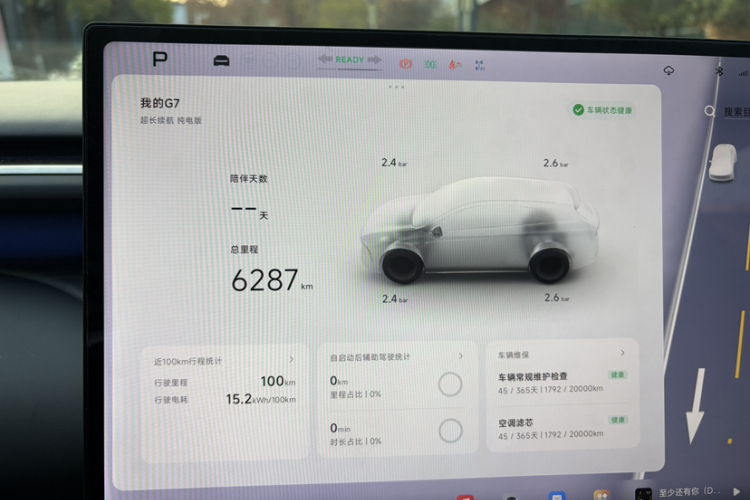The height and width of the screenshot is (500, 750).
Task: Tap the 0 km assisted mileage value
Action: pyautogui.click(x=339, y=381)
